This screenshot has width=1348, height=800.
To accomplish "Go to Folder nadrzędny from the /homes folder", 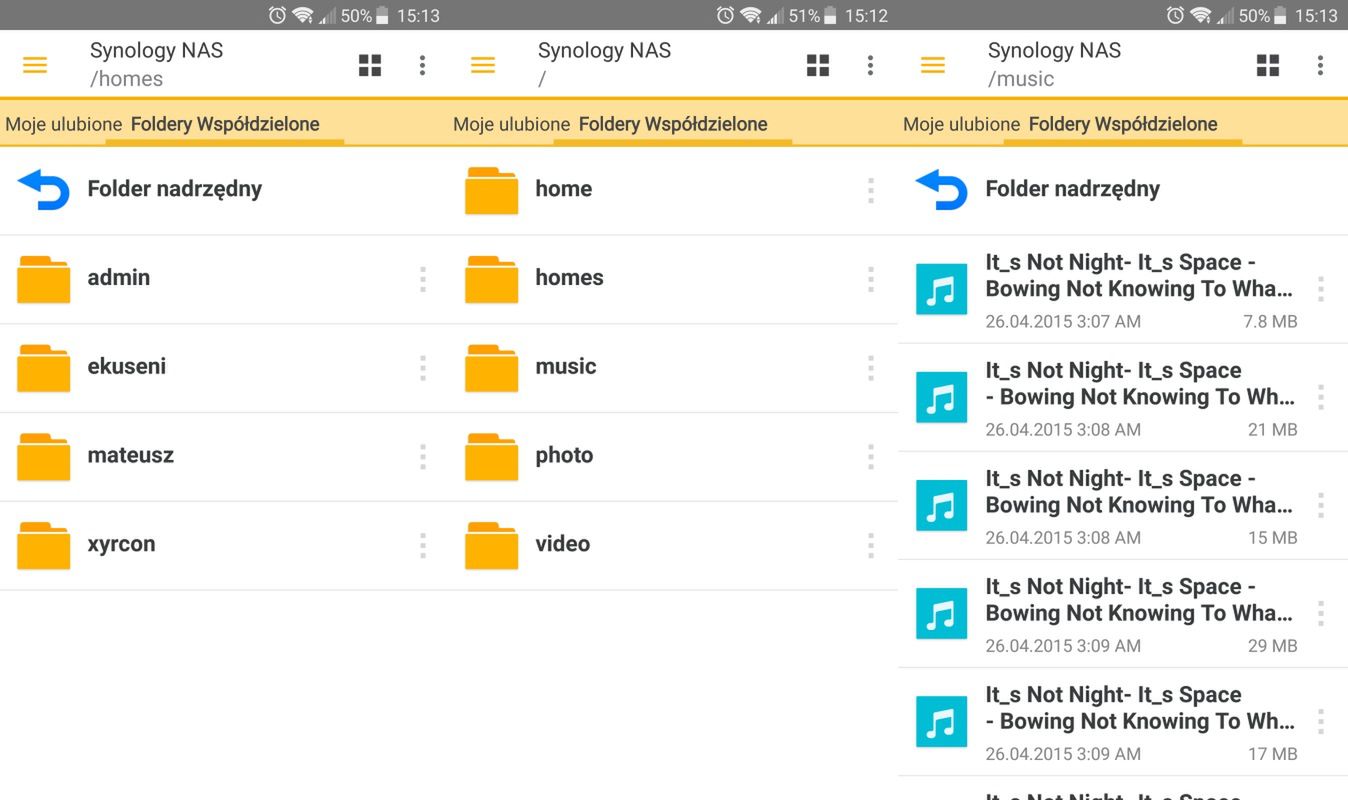I will tap(174, 189).
